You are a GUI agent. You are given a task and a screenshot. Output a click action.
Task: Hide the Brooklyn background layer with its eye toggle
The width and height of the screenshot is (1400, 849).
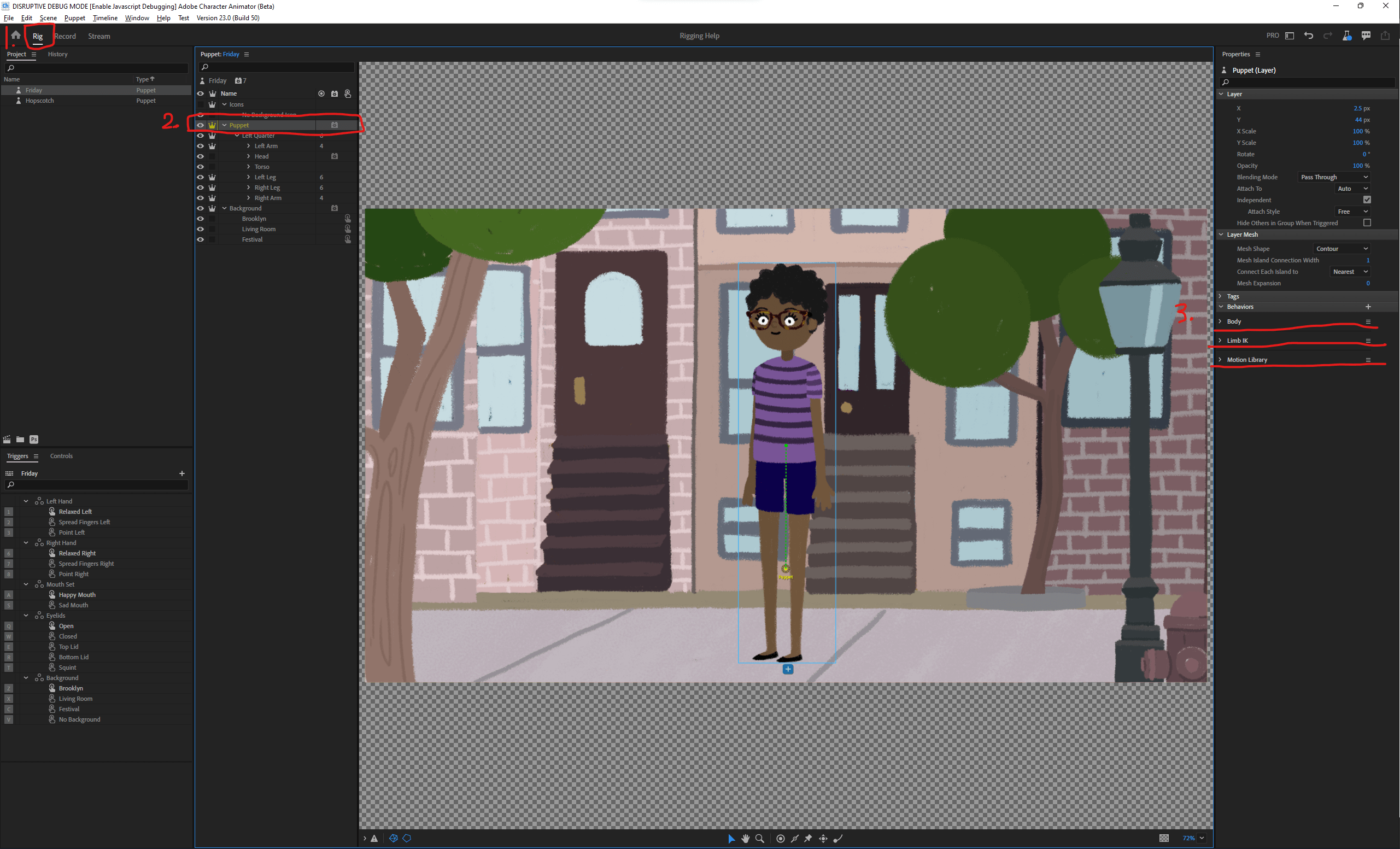201,218
